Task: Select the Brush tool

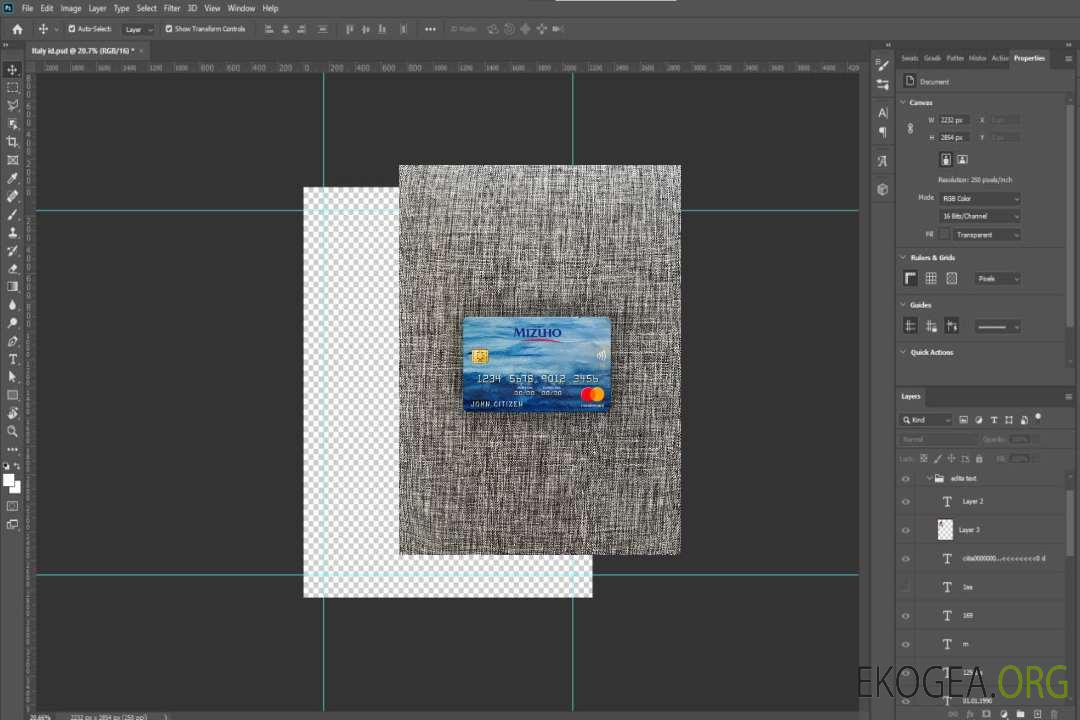Action: [x=13, y=215]
